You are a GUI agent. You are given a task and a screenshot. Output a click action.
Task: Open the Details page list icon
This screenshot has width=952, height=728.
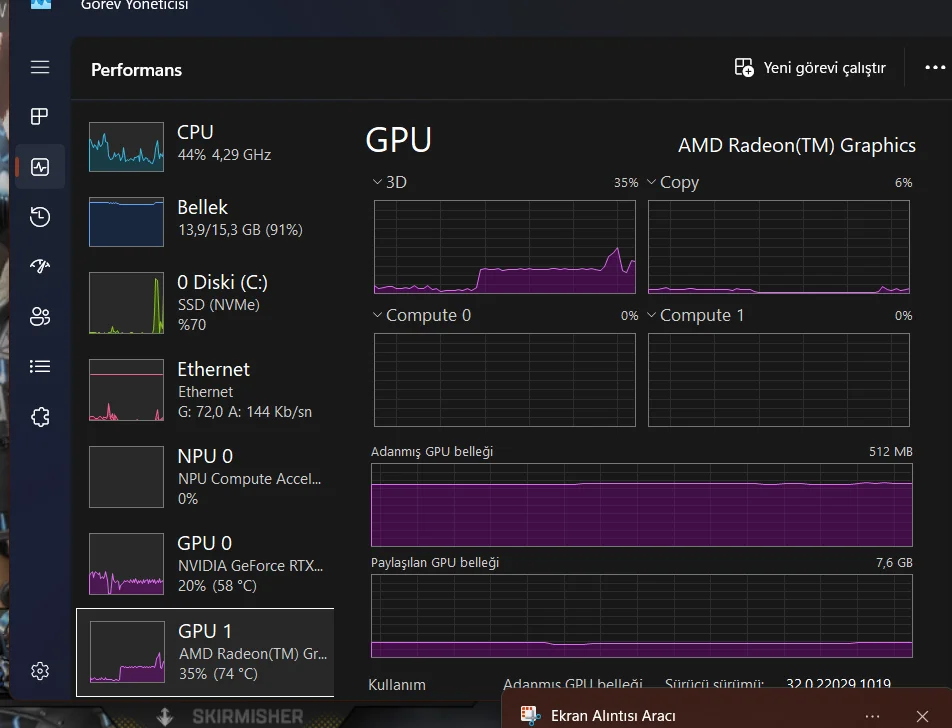(x=40, y=366)
